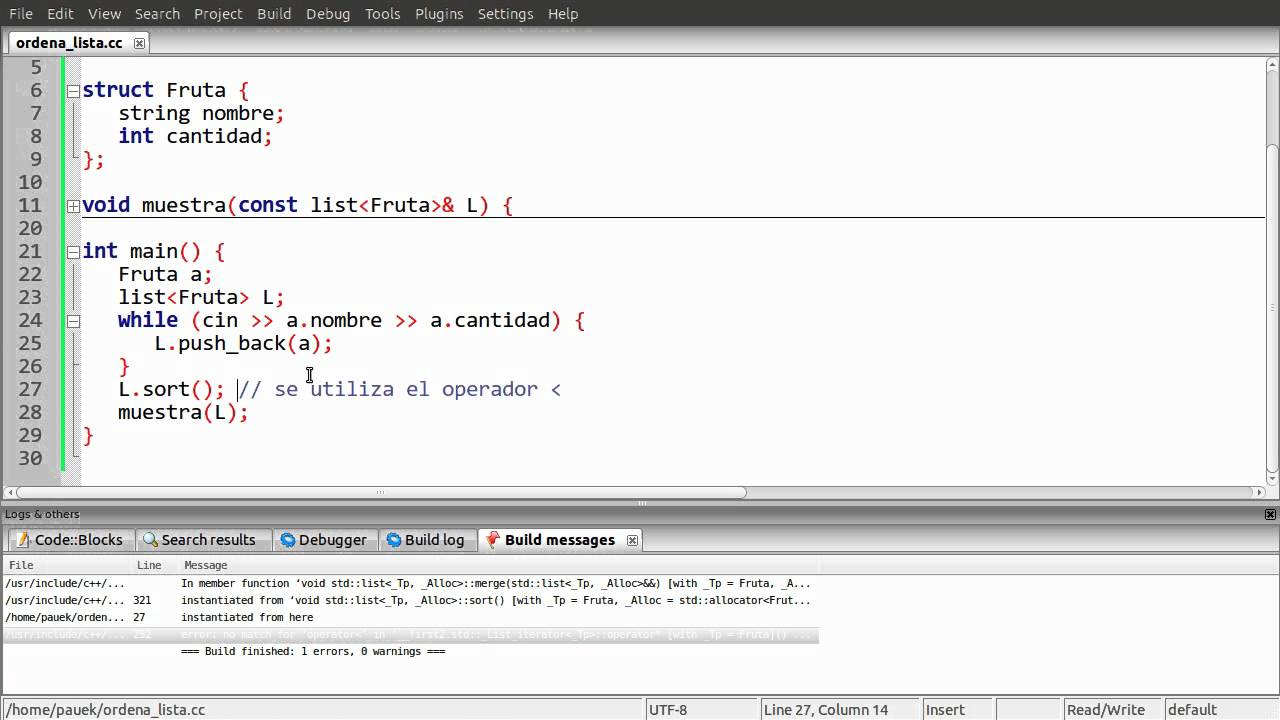The width and height of the screenshot is (1280, 720).
Task: Click on the L.push_back(a); code line
Action: coord(243,343)
